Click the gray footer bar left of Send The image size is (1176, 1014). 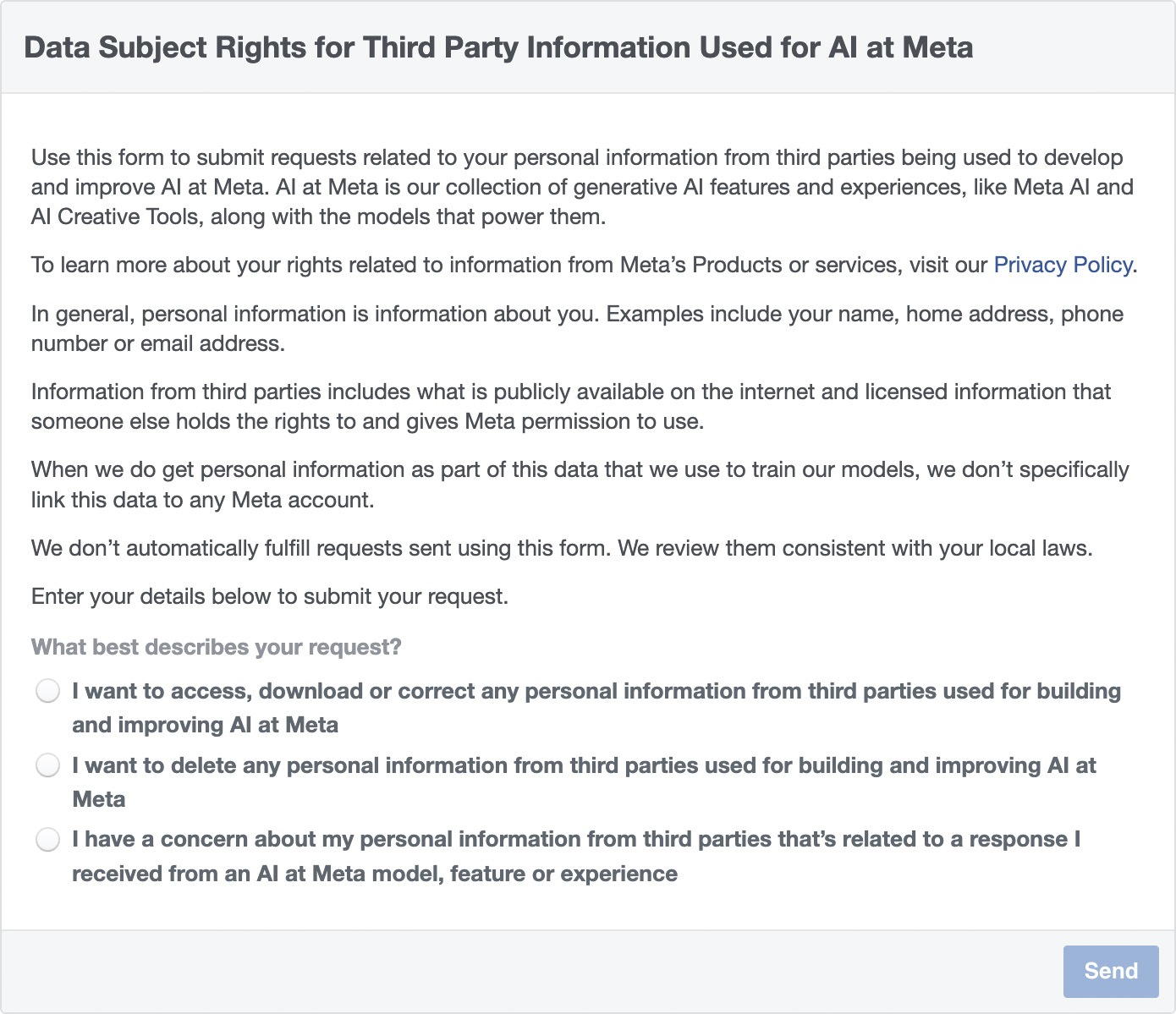point(531,971)
